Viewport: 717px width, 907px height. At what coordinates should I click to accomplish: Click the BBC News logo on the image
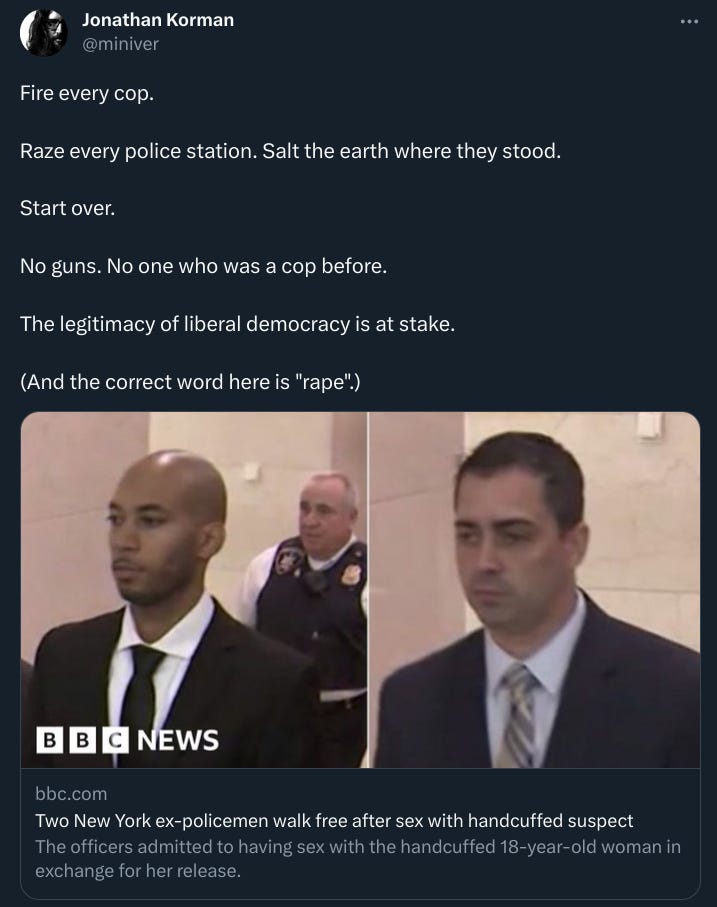point(127,740)
